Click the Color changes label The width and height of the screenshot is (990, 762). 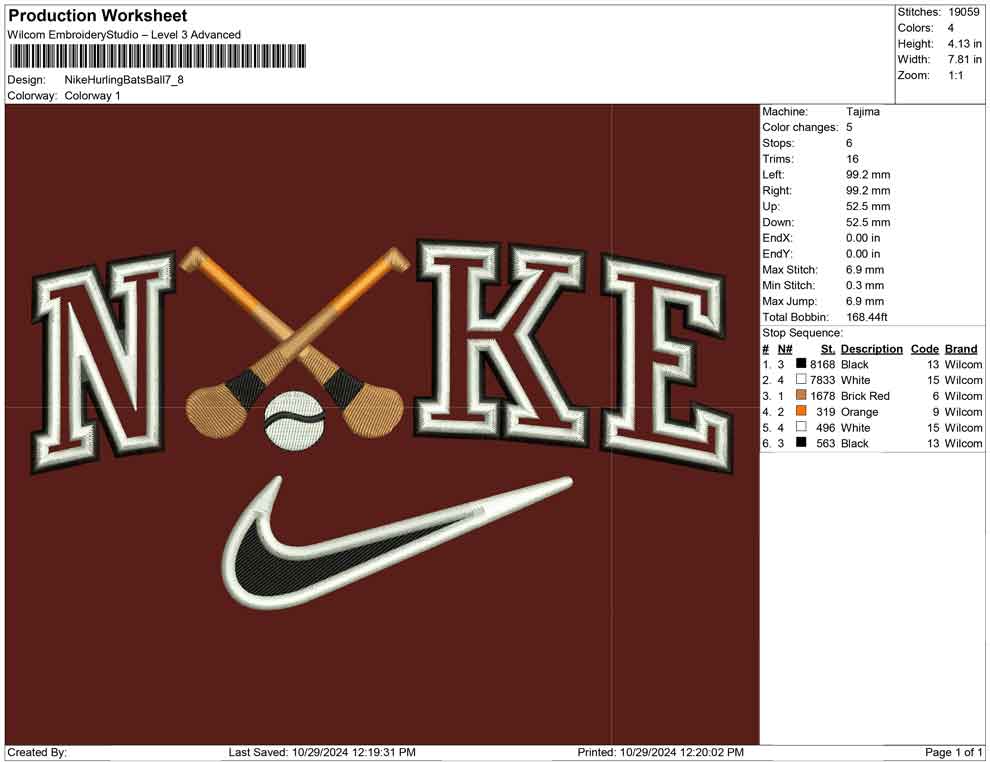800,128
